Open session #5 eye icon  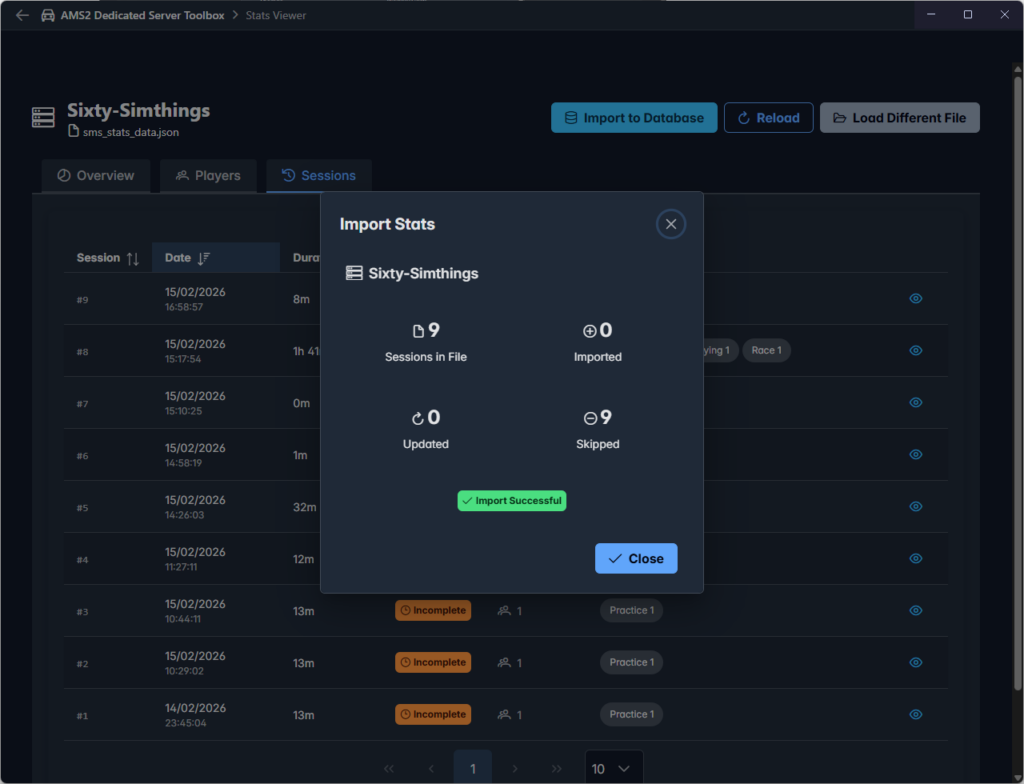coord(915,506)
